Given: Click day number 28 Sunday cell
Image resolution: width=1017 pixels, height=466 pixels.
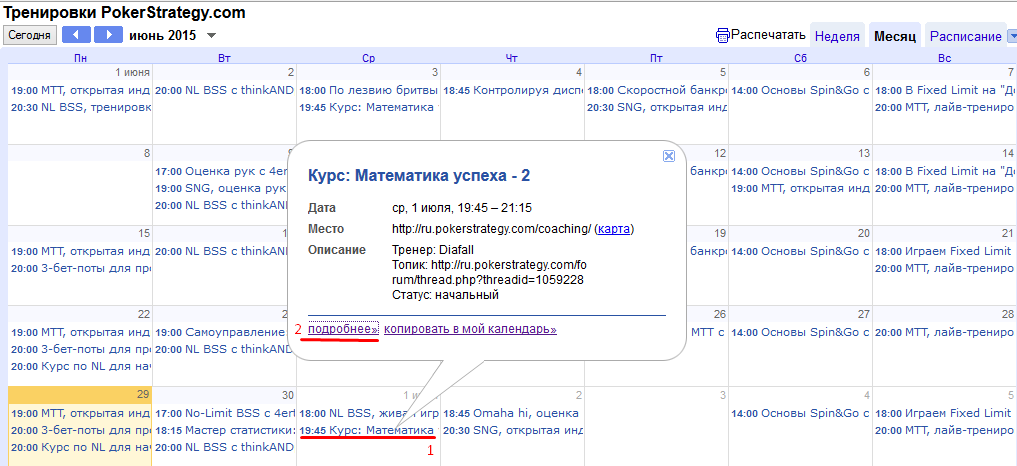Looking at the screenshot, I should [x=1007, y=314].
